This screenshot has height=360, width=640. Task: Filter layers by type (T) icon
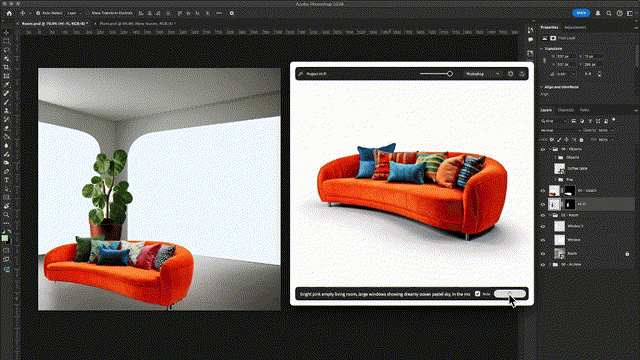(x=590, y=121)
